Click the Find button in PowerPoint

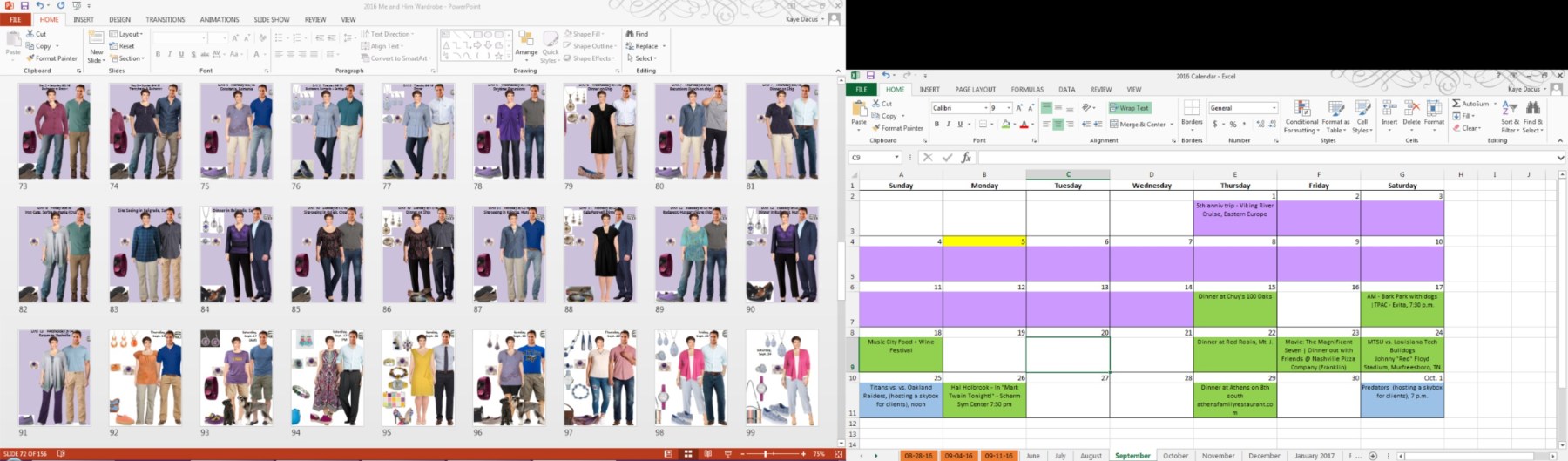637,34
